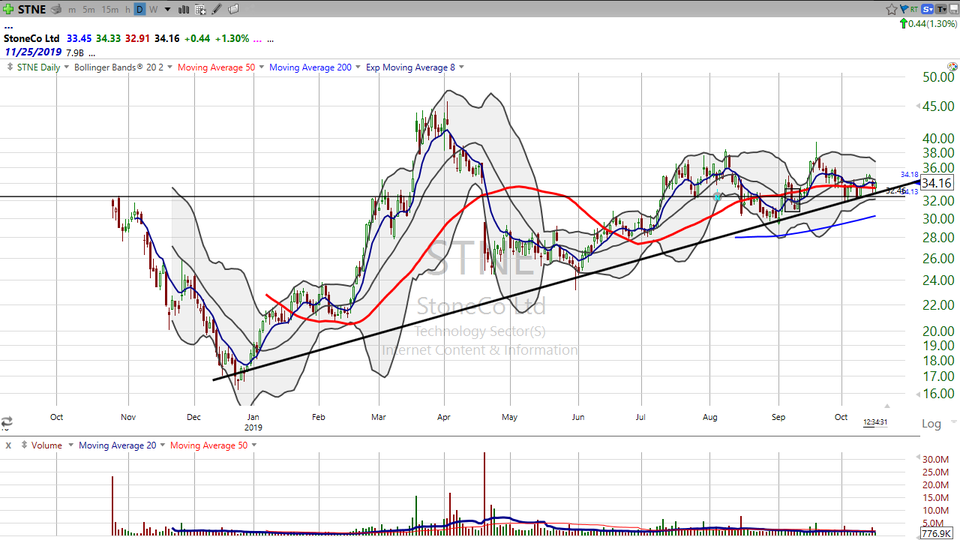Select the hourly (h) timeframe
The height and width of the screenshot is (540, 960).
click(x=127, y=10)
